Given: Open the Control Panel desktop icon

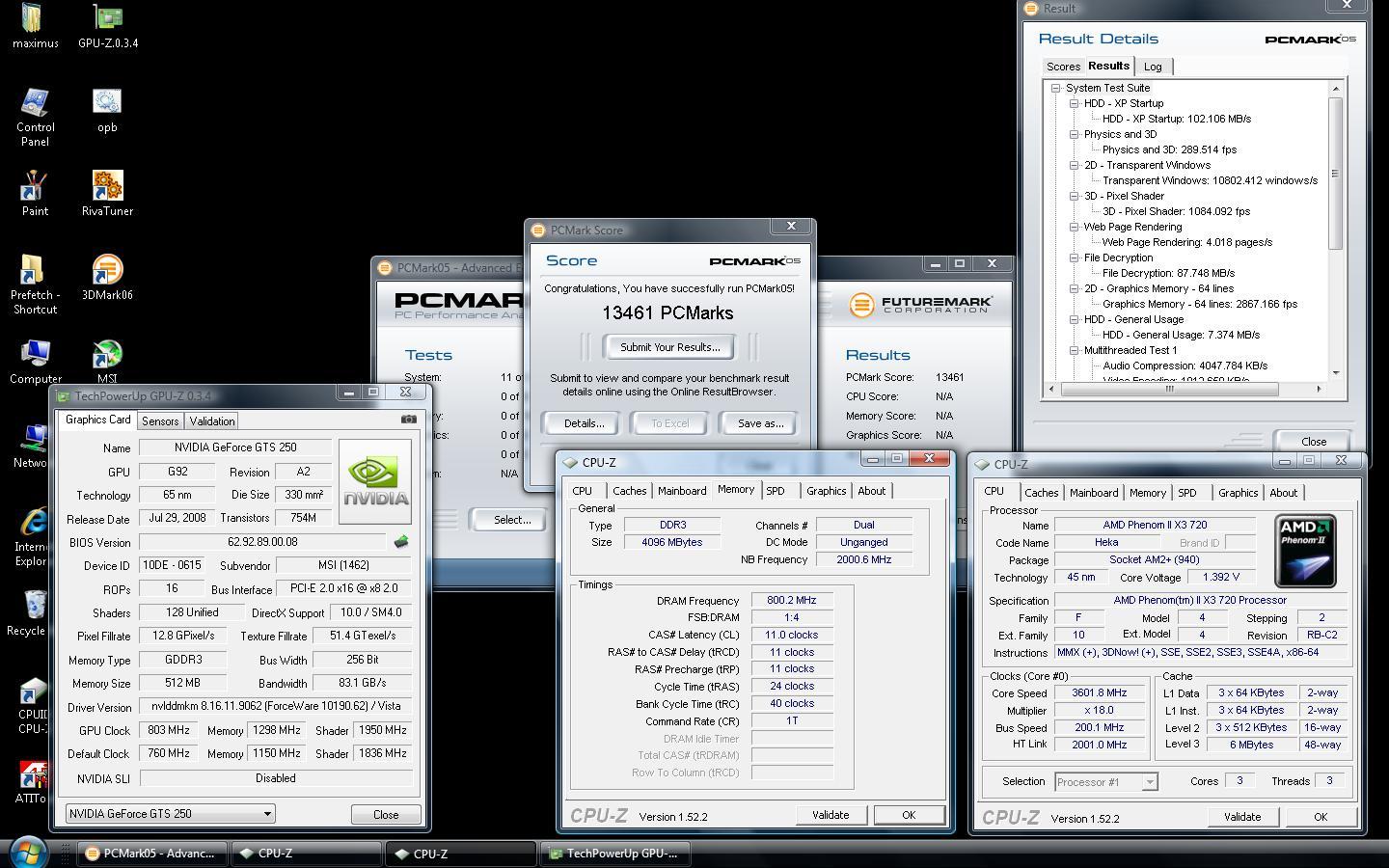Looking at the screenshot, I should tap(35, 117).
